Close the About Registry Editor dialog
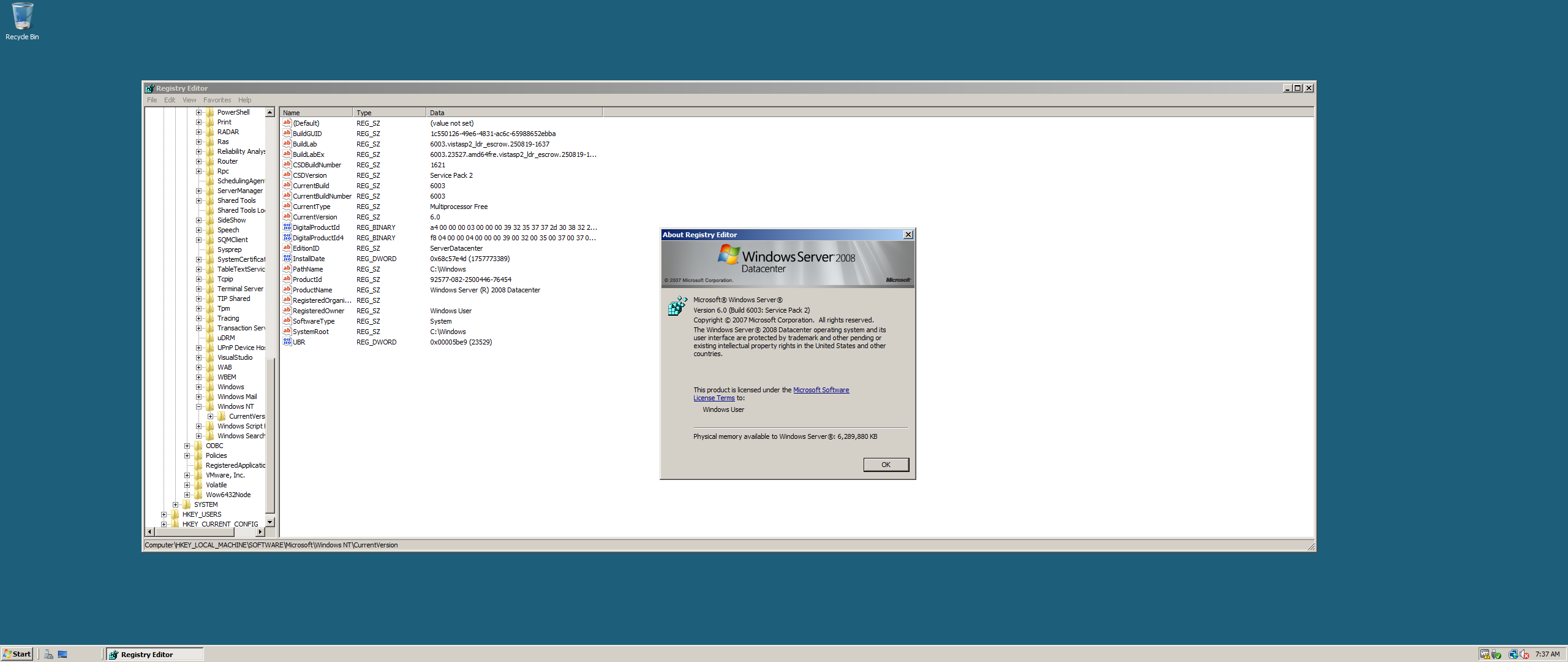 [x=908, y=235]
